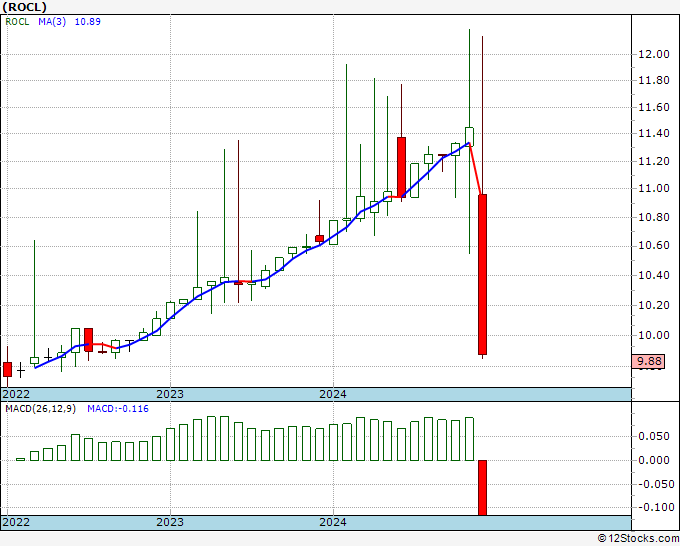
Task: Click the tall red mid-2024 candle body
Action: [402, 167]
